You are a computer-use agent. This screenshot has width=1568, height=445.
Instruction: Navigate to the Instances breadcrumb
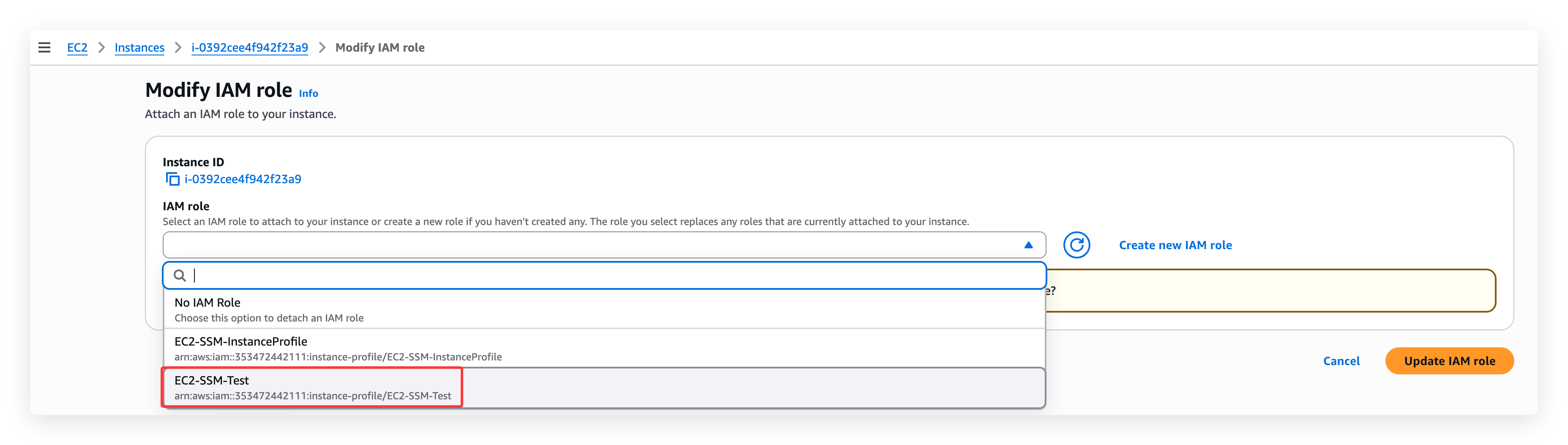click(139, 47)
